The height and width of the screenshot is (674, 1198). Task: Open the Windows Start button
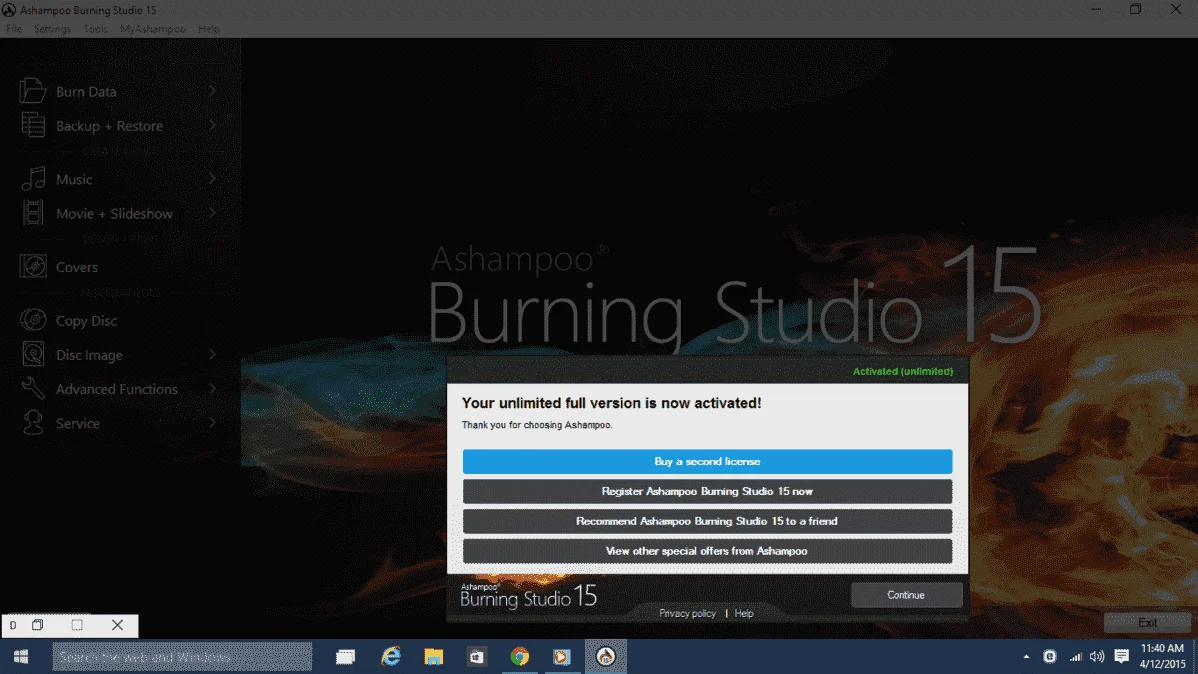point(21,656)
